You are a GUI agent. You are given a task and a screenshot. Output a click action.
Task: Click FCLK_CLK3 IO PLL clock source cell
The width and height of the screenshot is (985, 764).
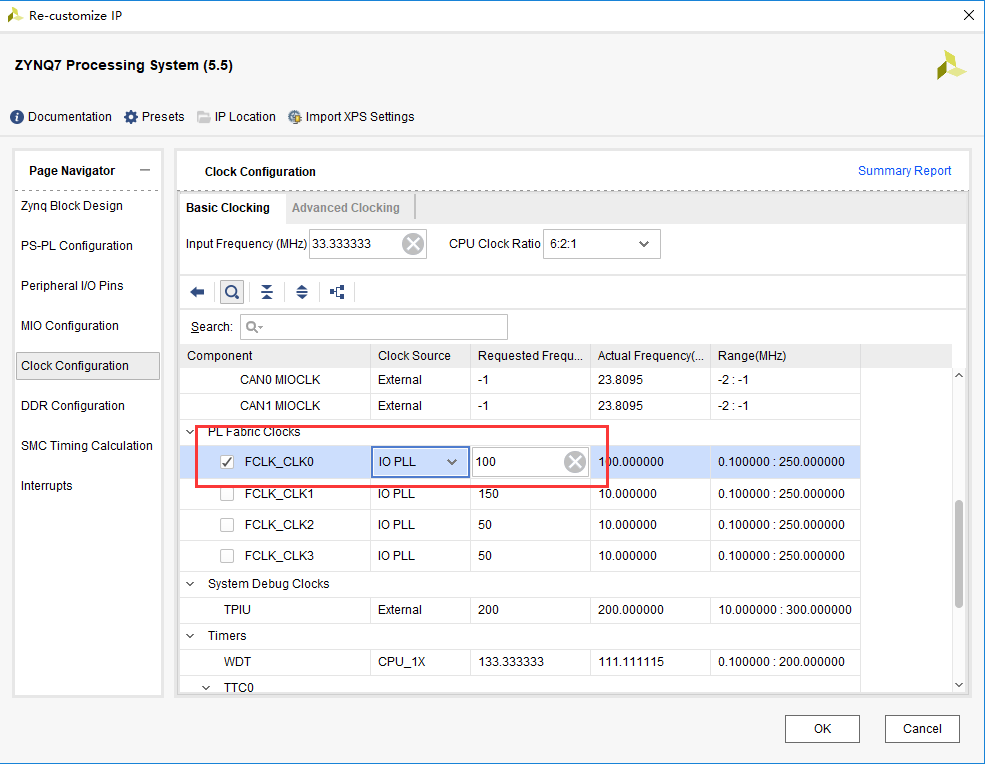coord(420,556)
